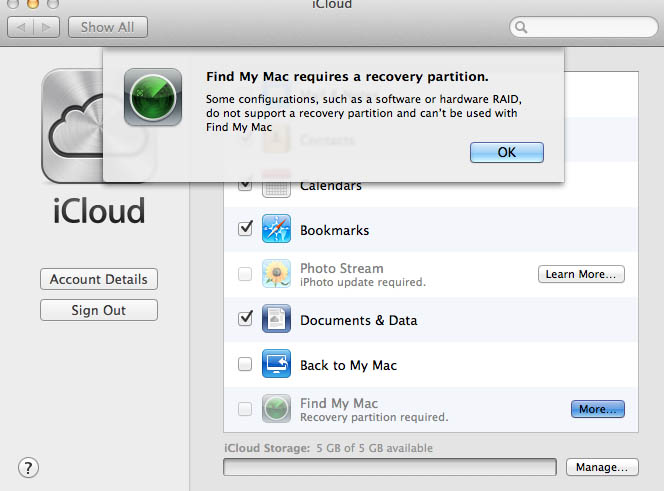Screen dimensions: 664x491
Task: Click the Calendars label
Action: coord(331,186)
